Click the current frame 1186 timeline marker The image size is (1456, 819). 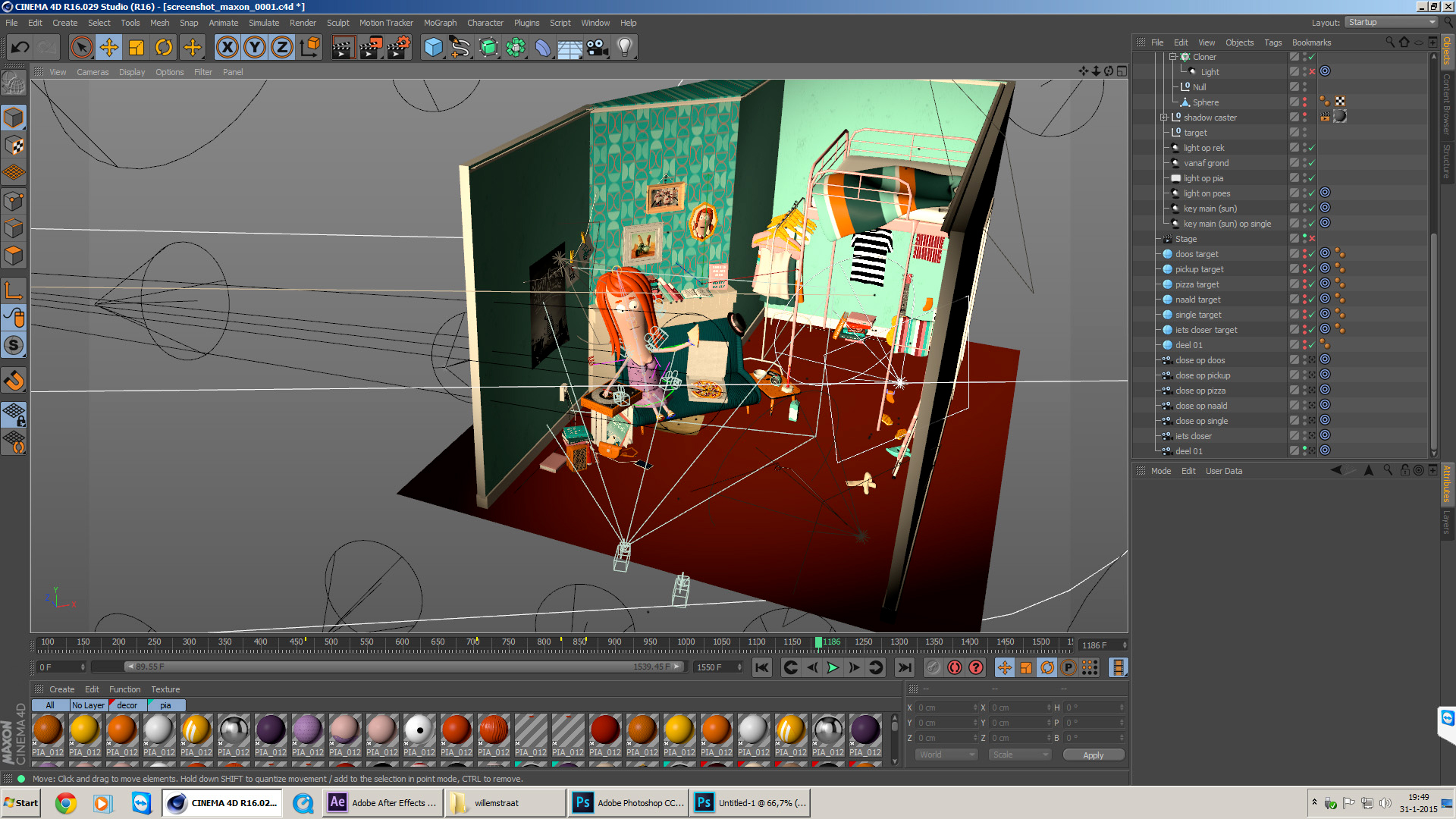tap(818, 642)
